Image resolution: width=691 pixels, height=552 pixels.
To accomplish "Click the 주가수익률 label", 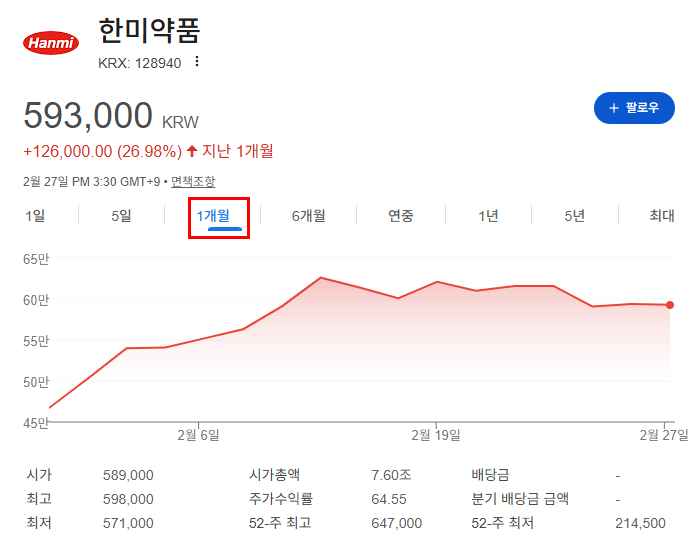I will point(281,499).
